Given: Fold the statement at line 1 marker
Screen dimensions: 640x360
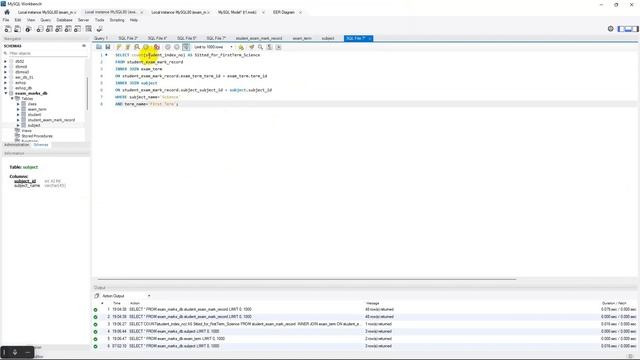Looking at the screenshot, I should 106,55.
